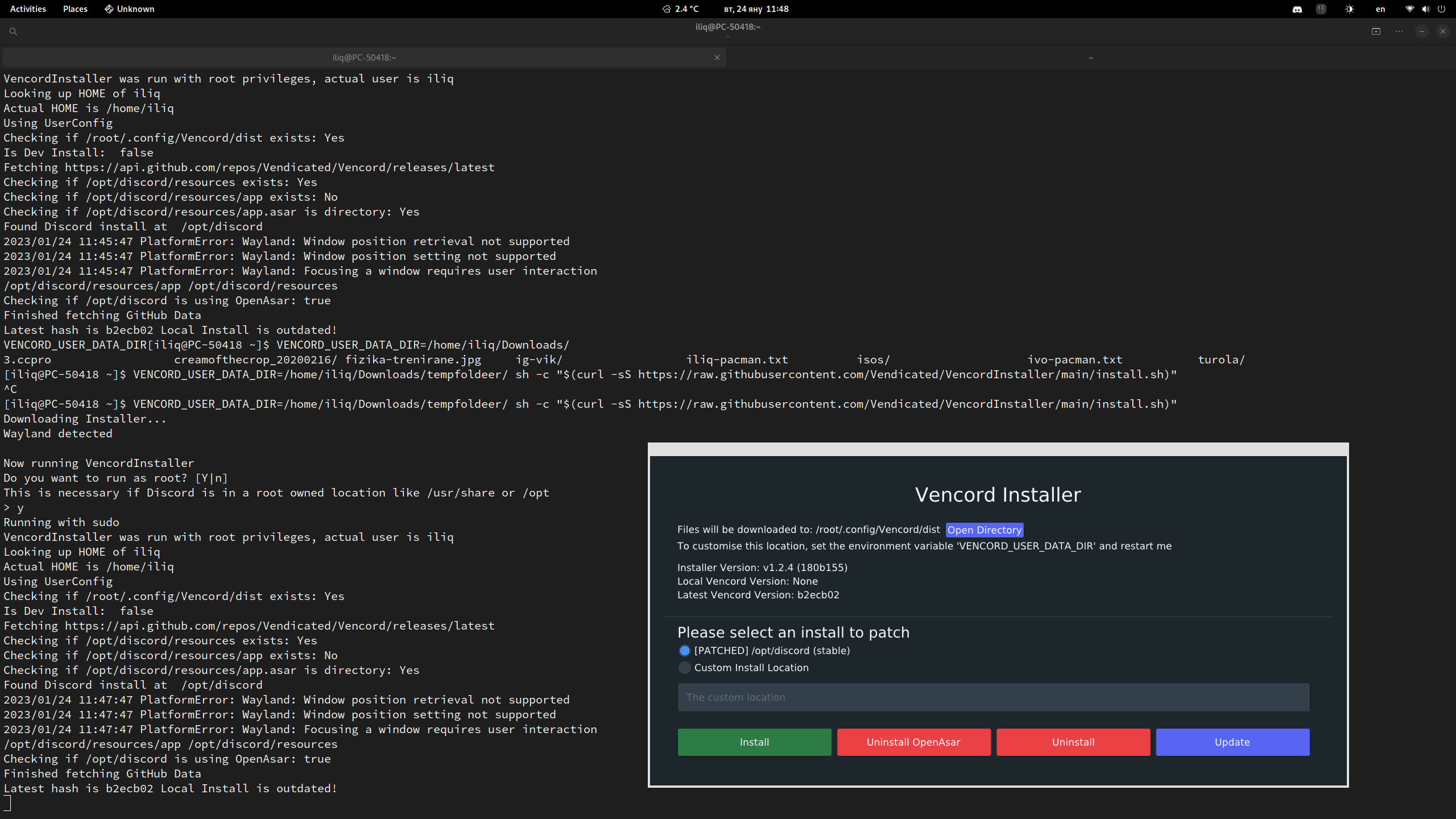The height and width of the screenshot is (819, 1456).
Task: Expand the chevron under the window title
Action: [728, 38]
